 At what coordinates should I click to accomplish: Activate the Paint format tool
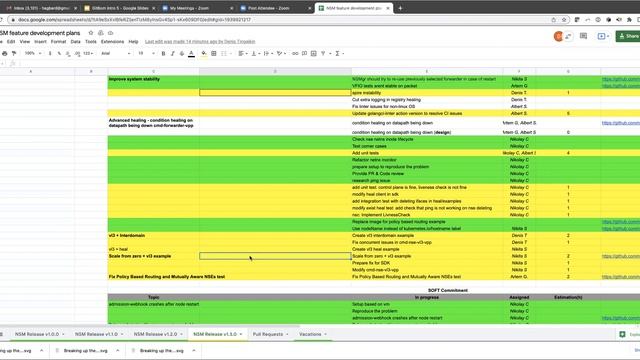point(14,53)
